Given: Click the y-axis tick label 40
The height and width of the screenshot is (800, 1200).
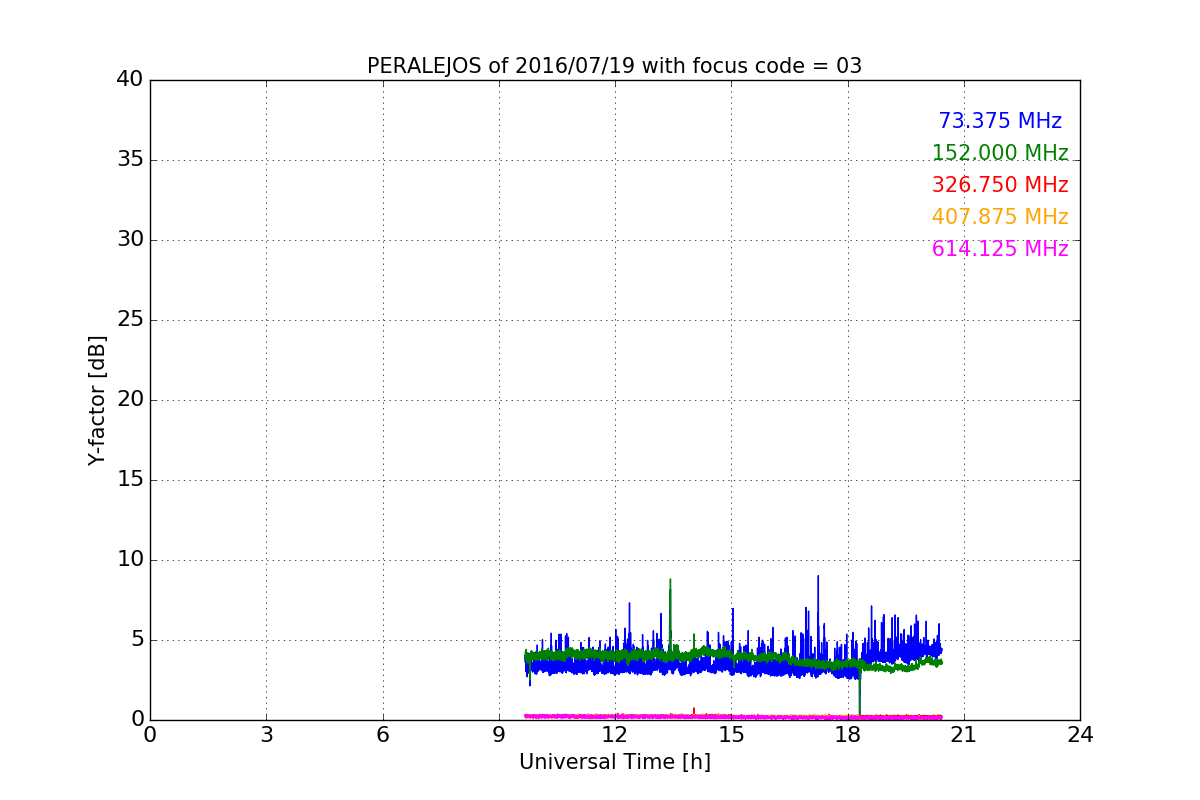Looking at the screenshot, I should click(x=130, y=80).
